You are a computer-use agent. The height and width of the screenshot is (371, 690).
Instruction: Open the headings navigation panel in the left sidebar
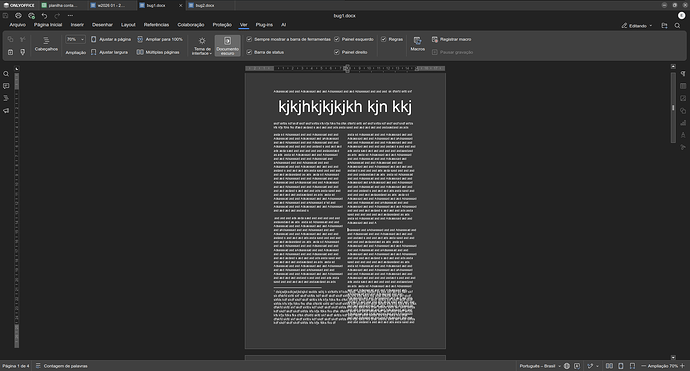6,98
